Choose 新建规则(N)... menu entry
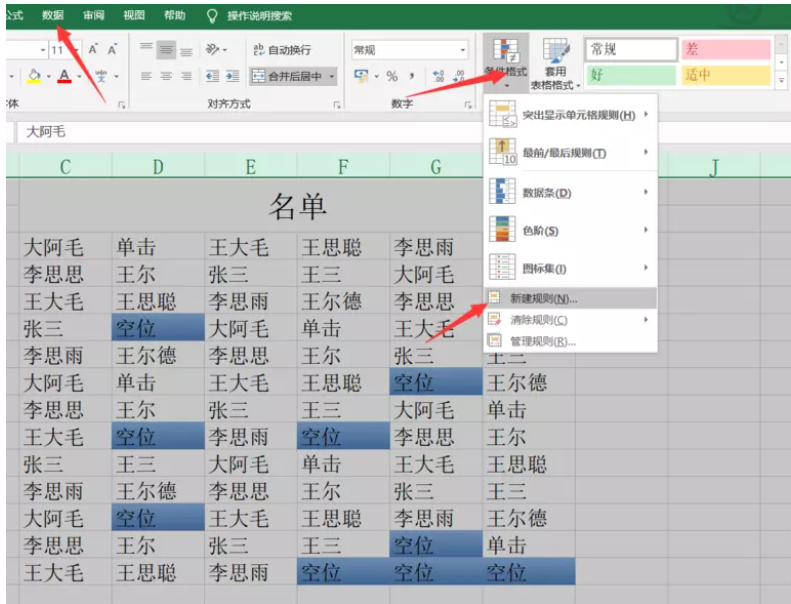 click(570, 298)
